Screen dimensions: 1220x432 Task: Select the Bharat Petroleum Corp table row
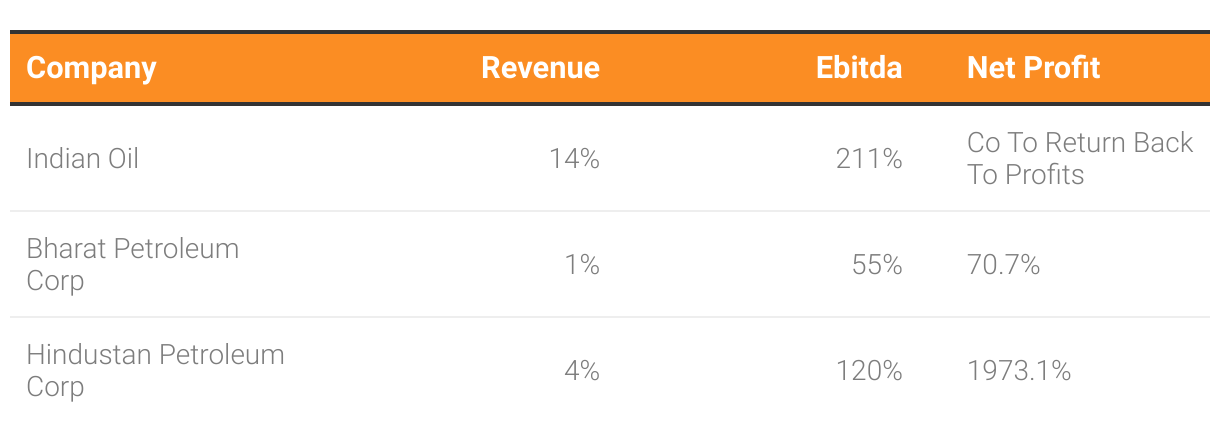pos(610,264)
